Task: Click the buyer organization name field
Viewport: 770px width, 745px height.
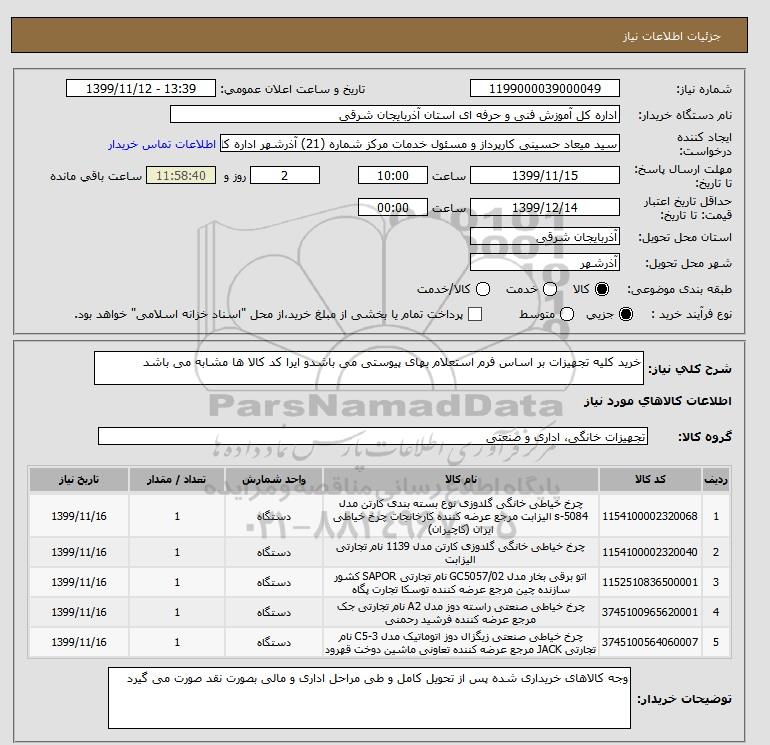Action: coord(395,115)
